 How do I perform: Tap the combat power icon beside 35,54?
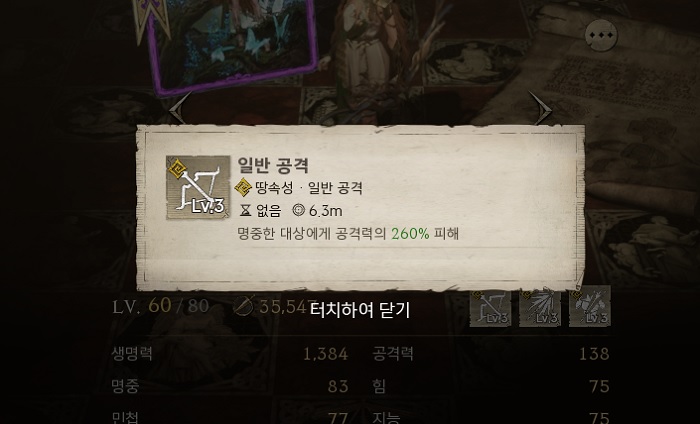point(244,306)
